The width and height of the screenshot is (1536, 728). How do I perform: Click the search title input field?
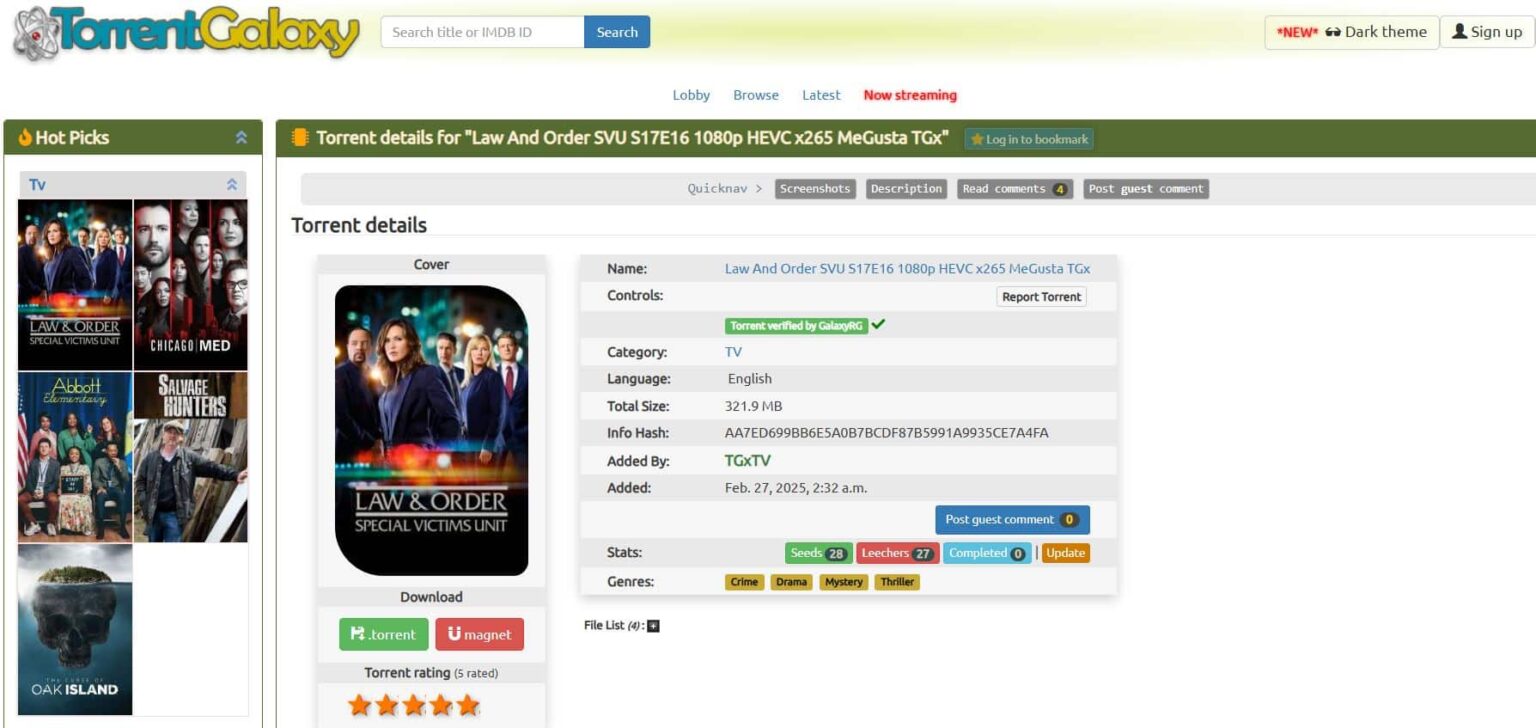pyautogui.click(x=480, y=31)
